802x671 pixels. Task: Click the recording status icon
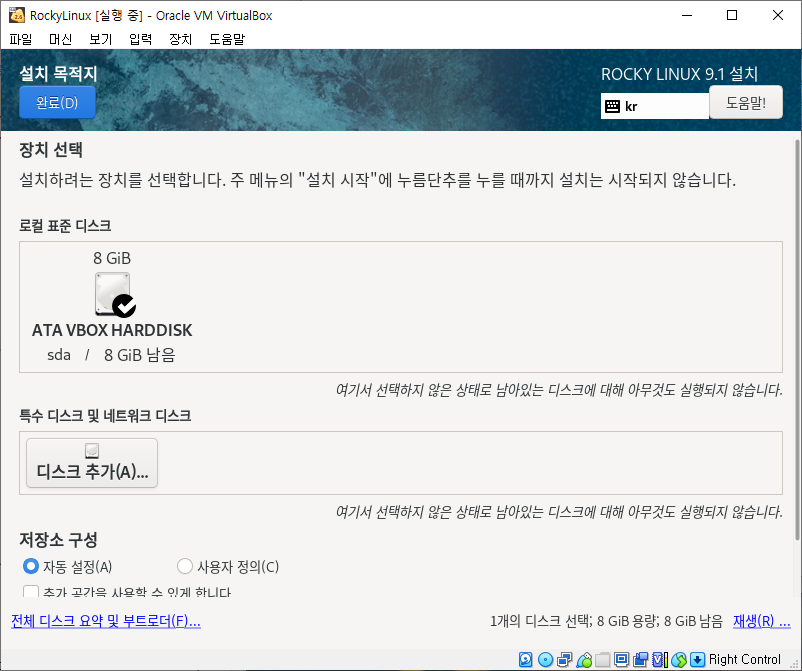[640, 660]
